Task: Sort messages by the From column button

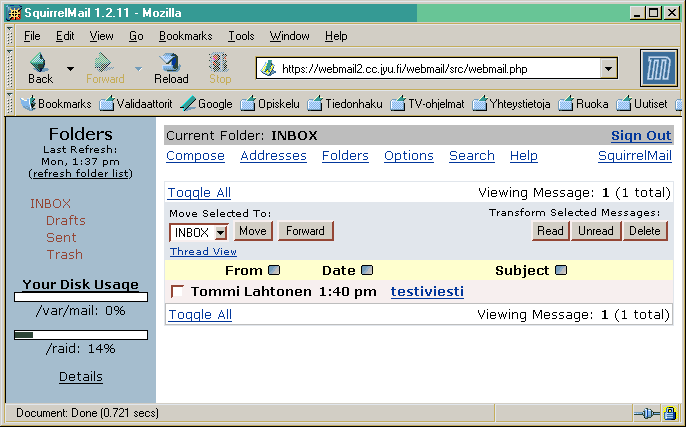Action: pyautogui.click(x=274, y=270)
